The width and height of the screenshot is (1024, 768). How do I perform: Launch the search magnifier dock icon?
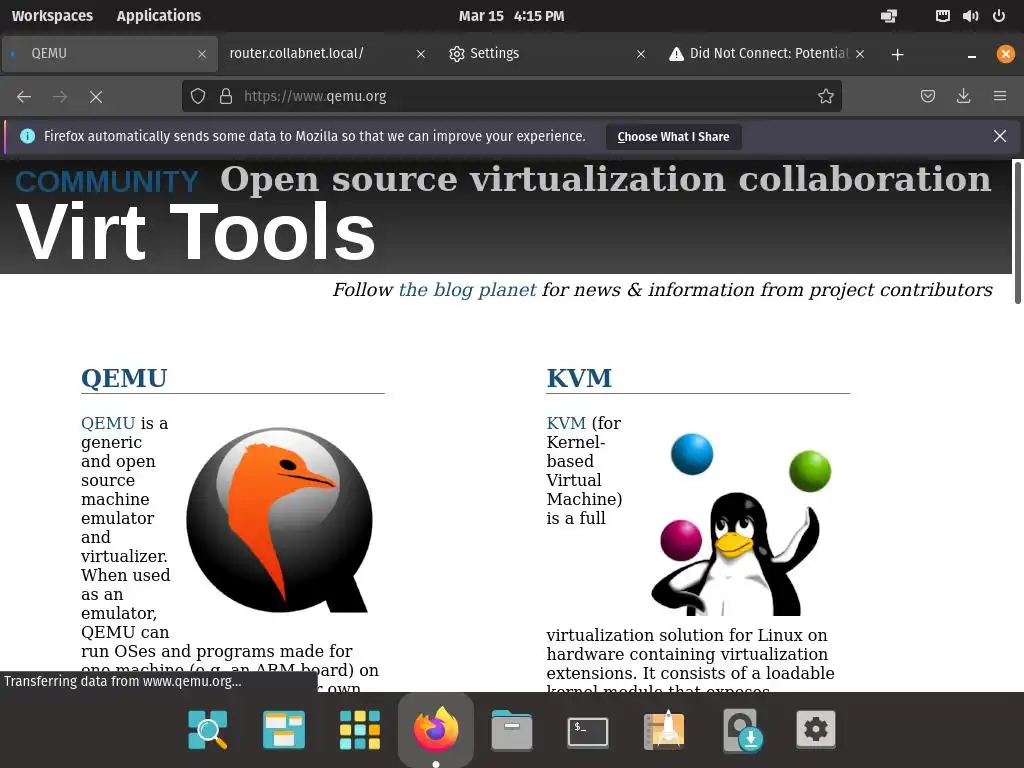coord(208,729)
